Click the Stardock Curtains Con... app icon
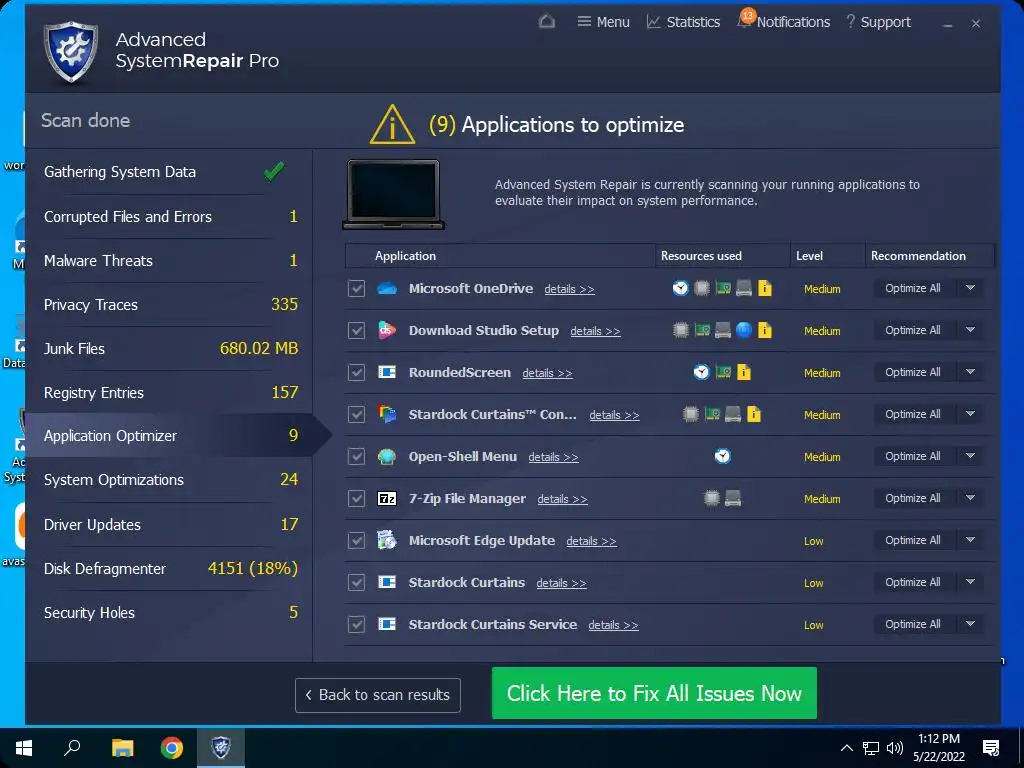Screen dimensions: 1024x768 pyautogui.click(x=387, y=414)
